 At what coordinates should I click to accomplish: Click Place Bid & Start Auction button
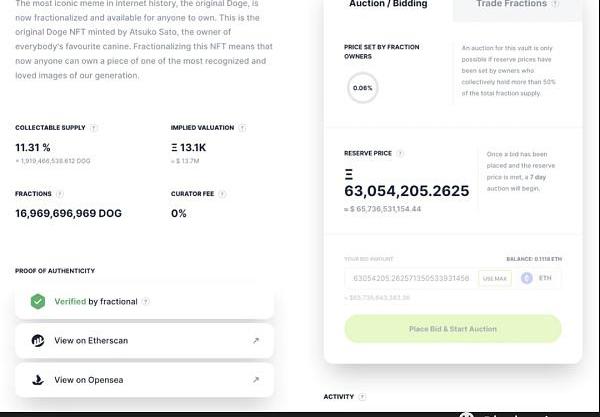tap(453, 329)
